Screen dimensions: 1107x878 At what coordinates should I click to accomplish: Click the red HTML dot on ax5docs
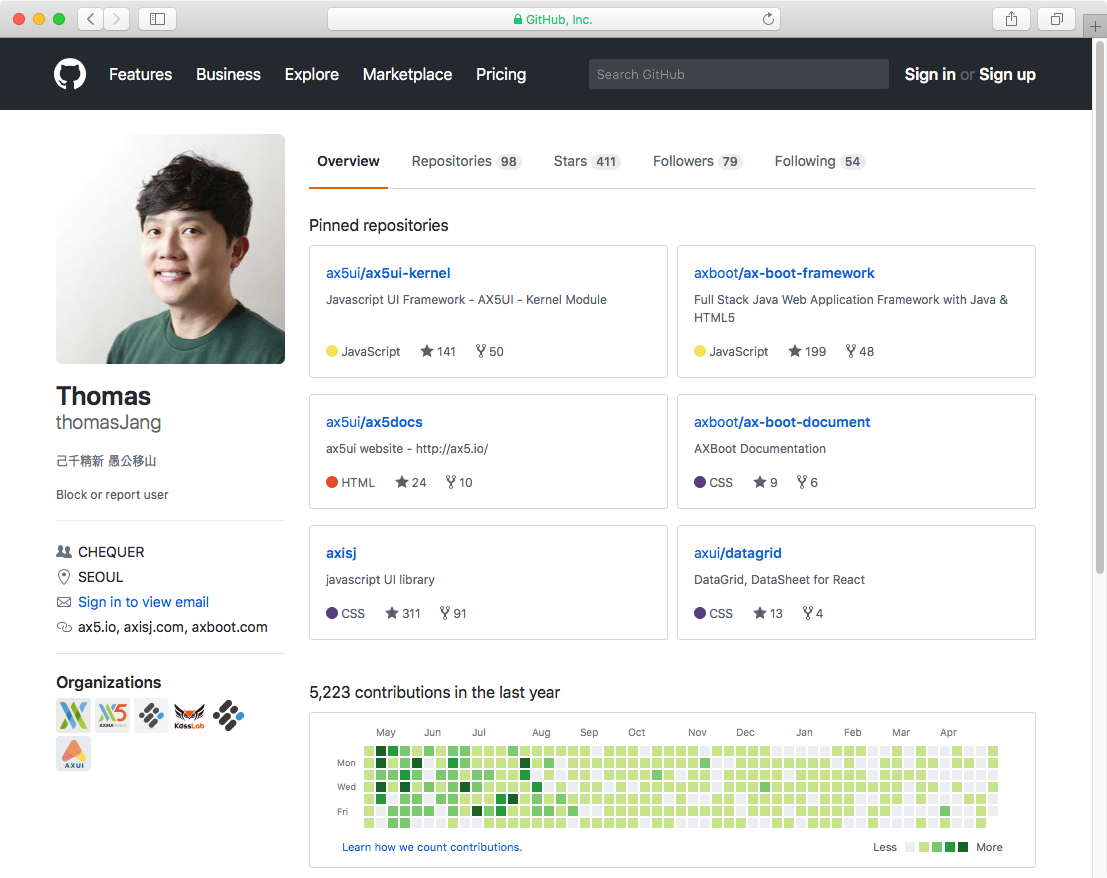click(x=332, y=482)
